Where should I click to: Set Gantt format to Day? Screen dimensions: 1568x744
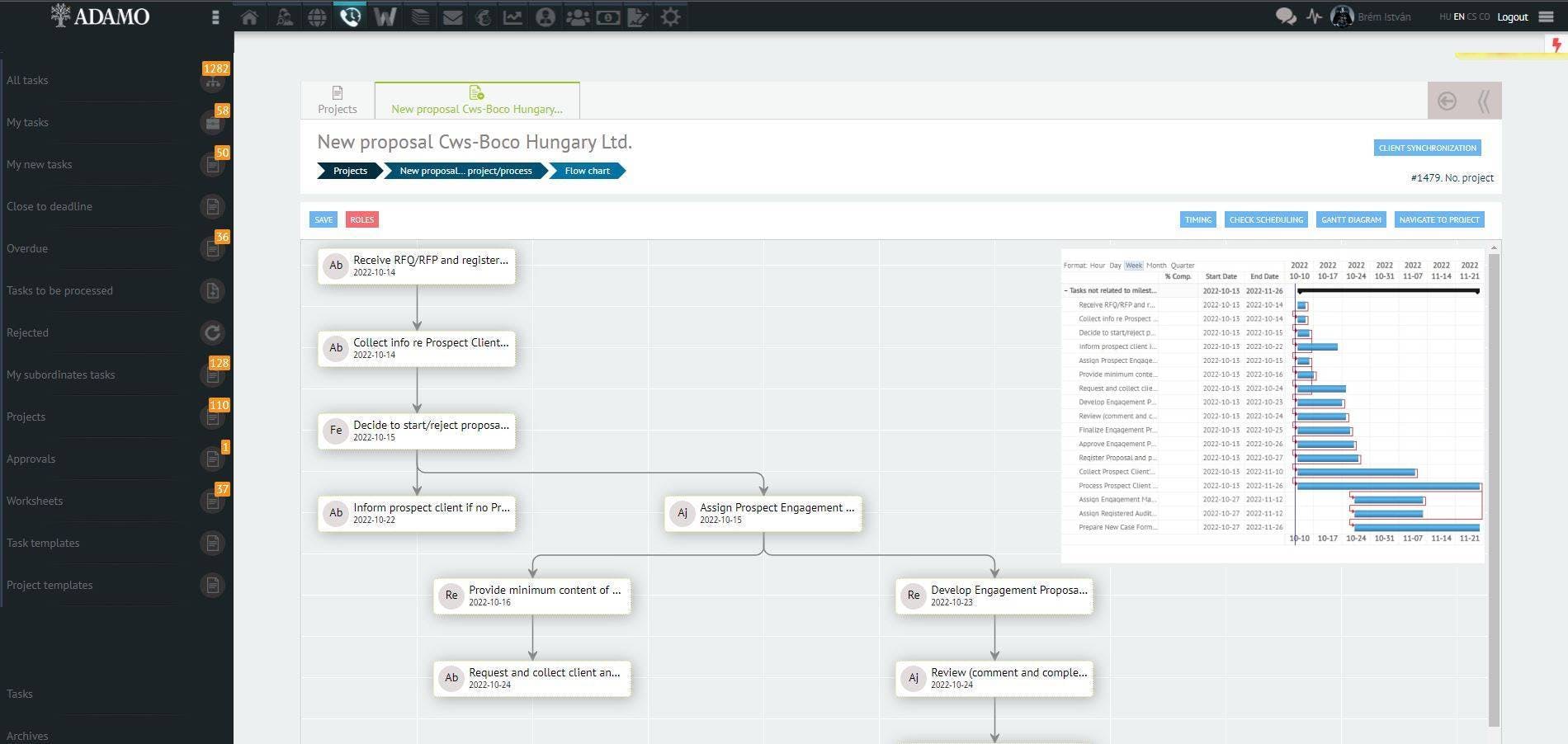tap(1115, 266)
